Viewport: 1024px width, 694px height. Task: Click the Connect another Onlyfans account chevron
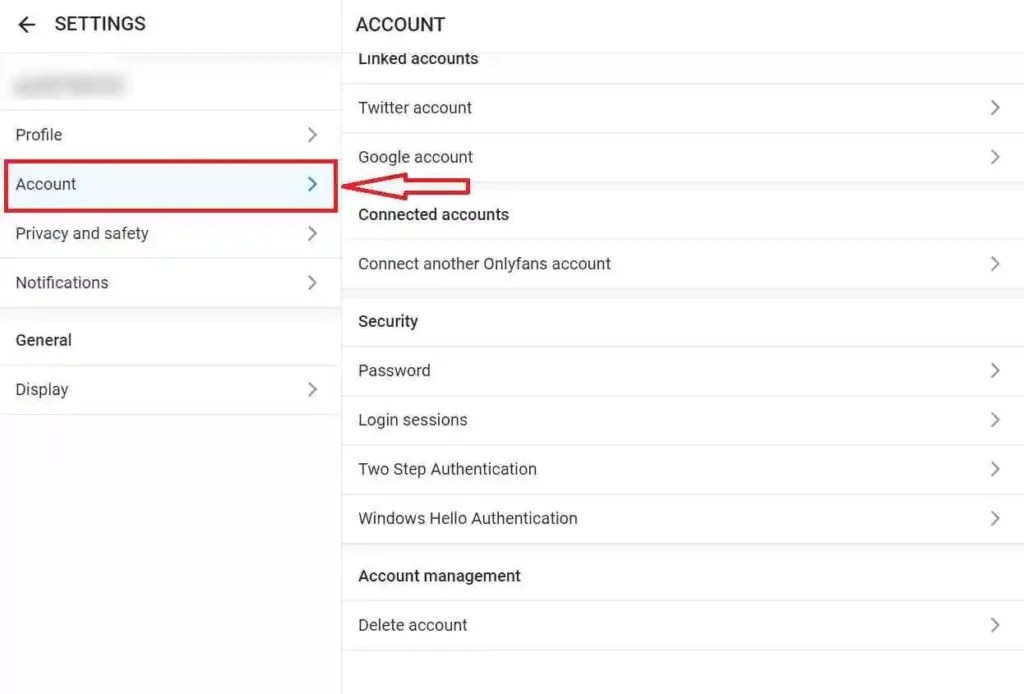click(x=995, y=264)
